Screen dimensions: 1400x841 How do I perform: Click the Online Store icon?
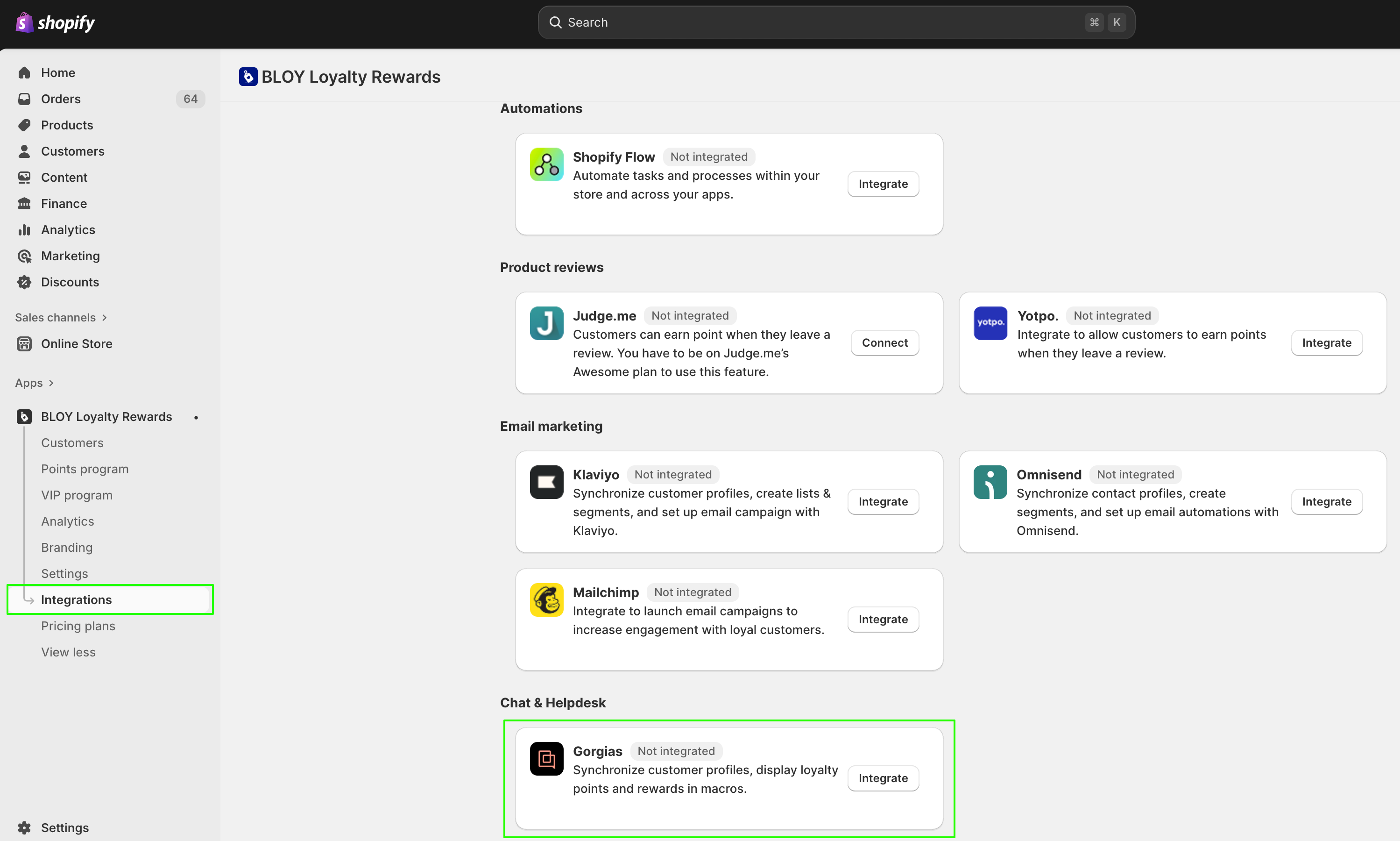click(24, 344)
